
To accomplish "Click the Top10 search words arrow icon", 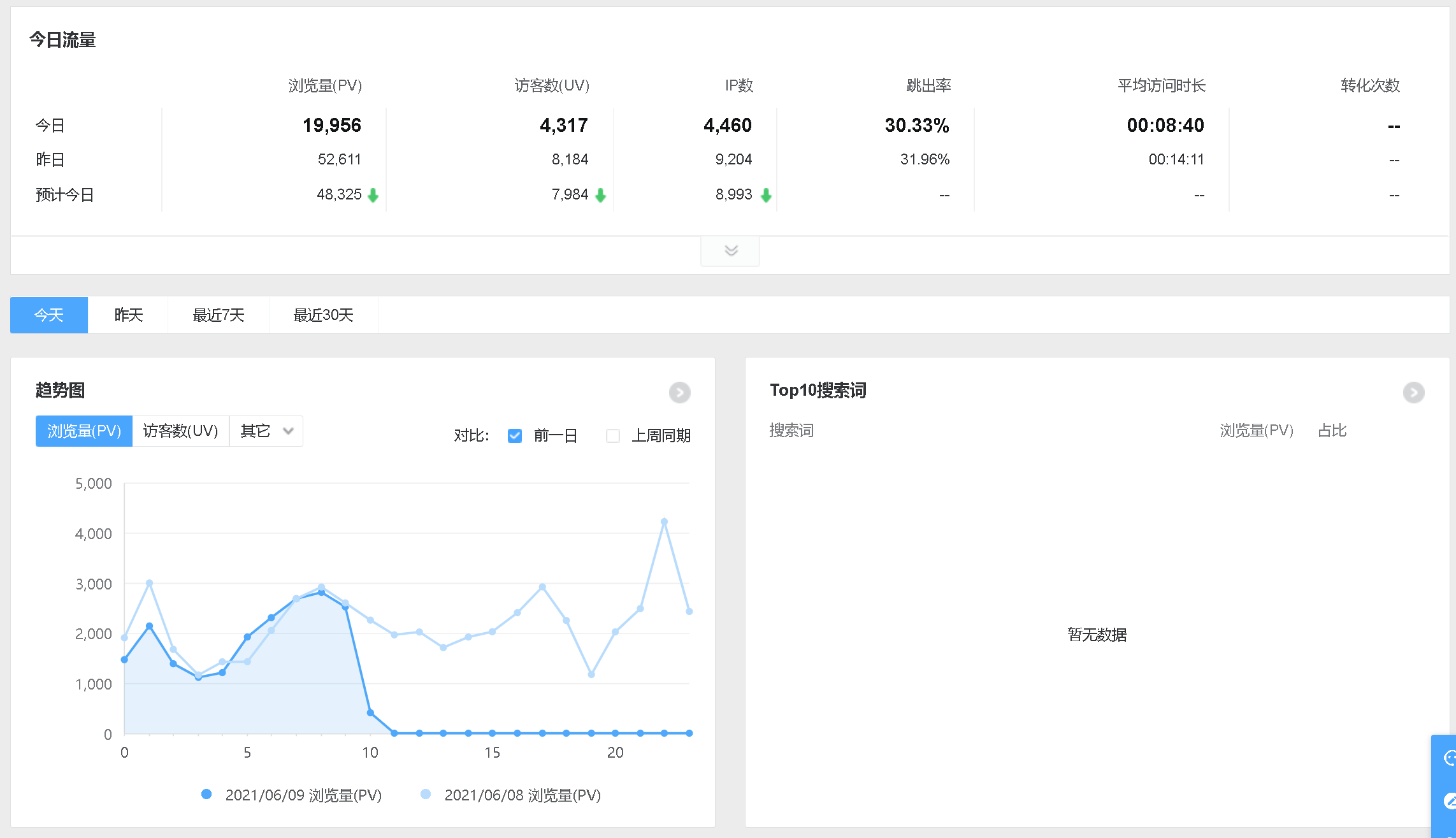I will point(1413,393).
